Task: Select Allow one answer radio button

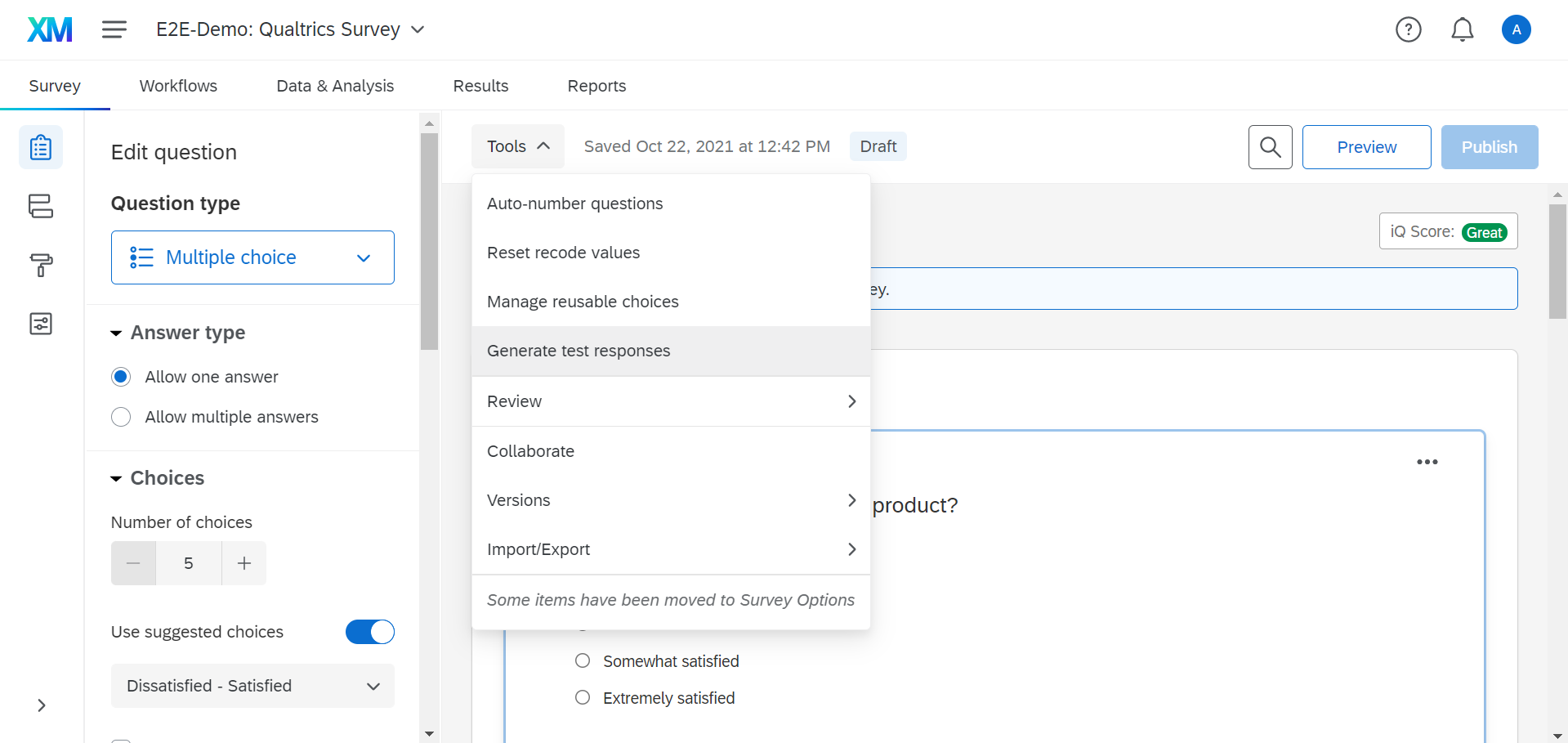Action: (121, 377)
